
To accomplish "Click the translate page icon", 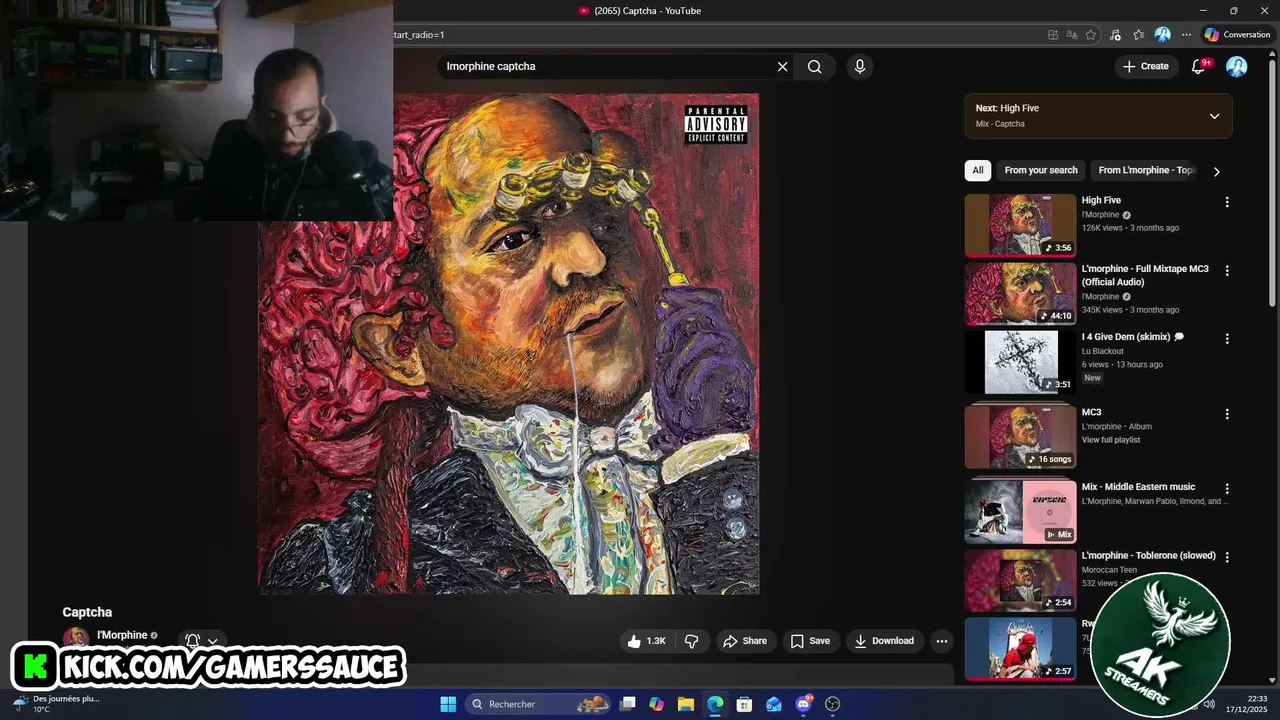I will (x=1071, y=34).
